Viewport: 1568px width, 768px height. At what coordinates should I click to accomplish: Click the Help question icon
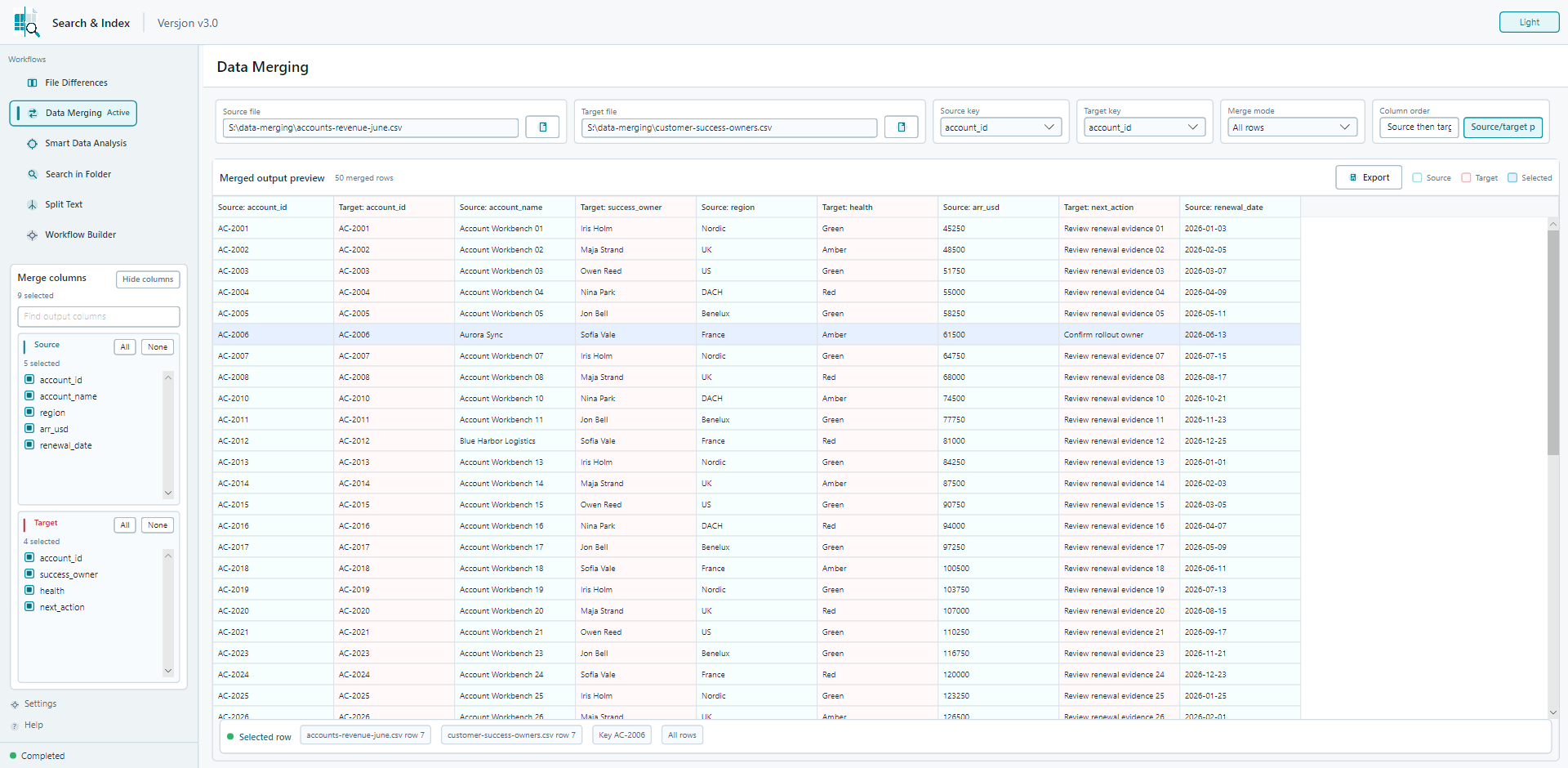point(15,726)
